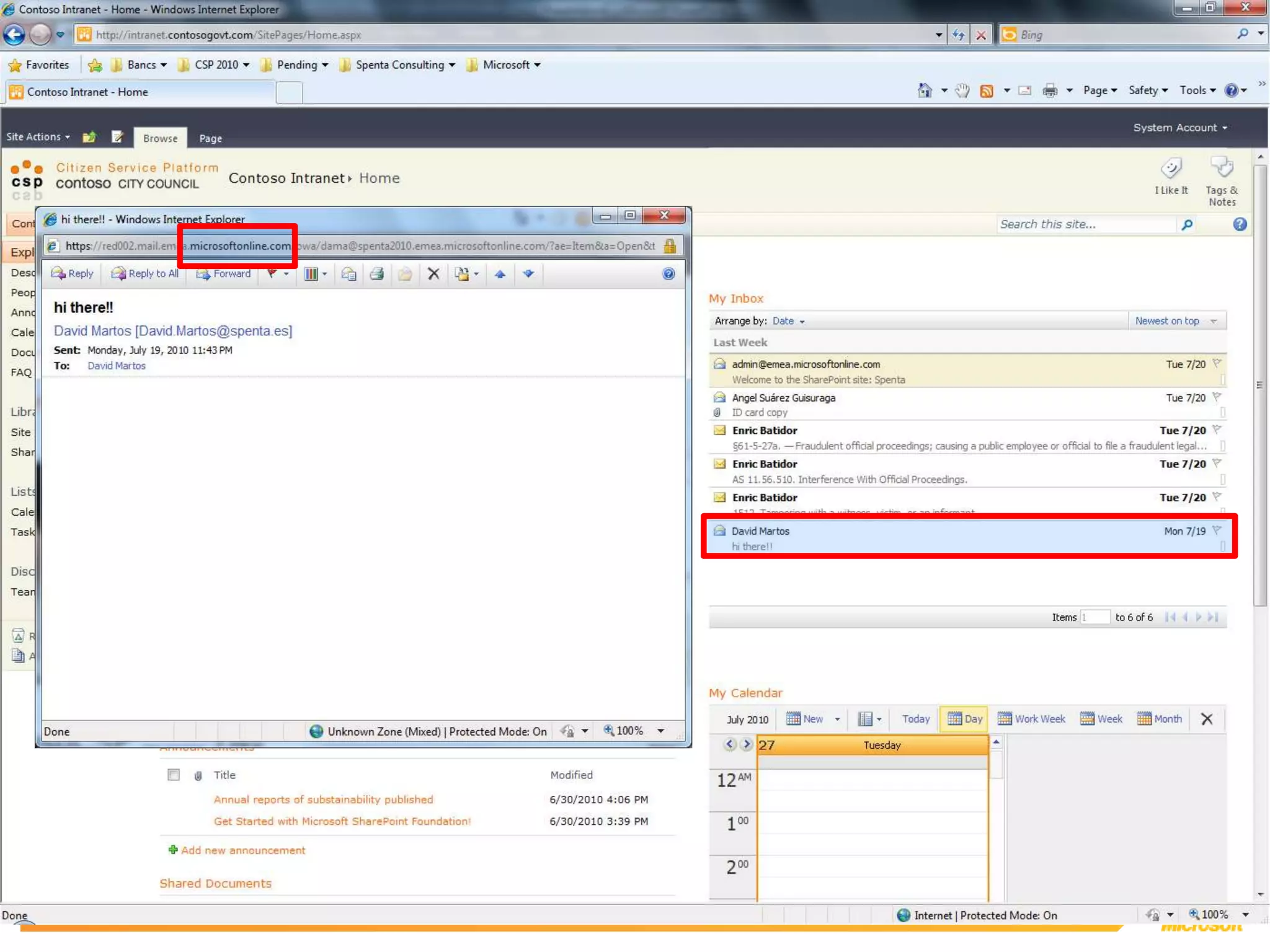This screenshot has height=952, width=1270.
Task: Switch to the Page ribbon tab
Action: (x=210, y=138)
